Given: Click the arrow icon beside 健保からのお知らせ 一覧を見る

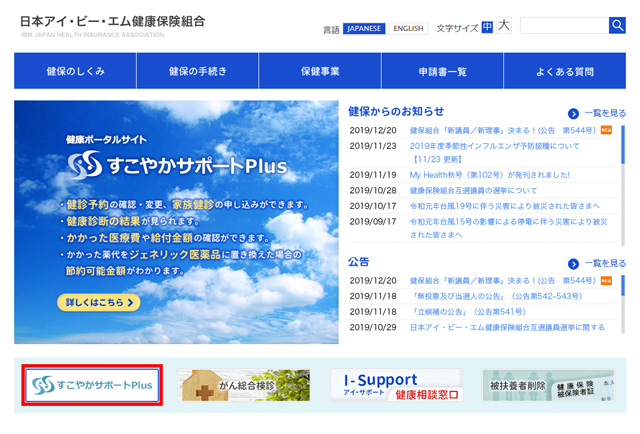Looking at the screenshot, I should 573,114.
